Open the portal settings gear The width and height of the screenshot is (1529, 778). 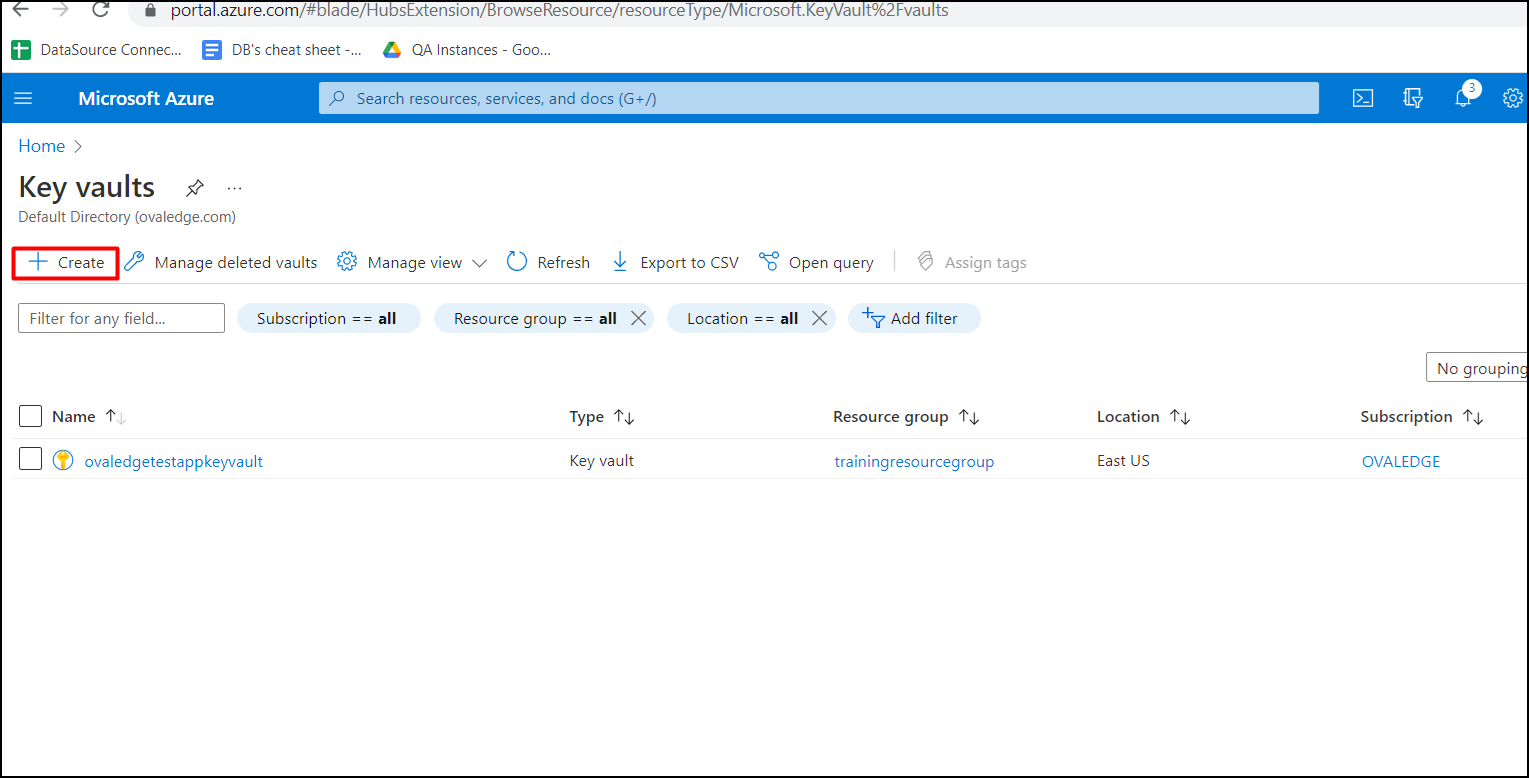point(1513,98)
